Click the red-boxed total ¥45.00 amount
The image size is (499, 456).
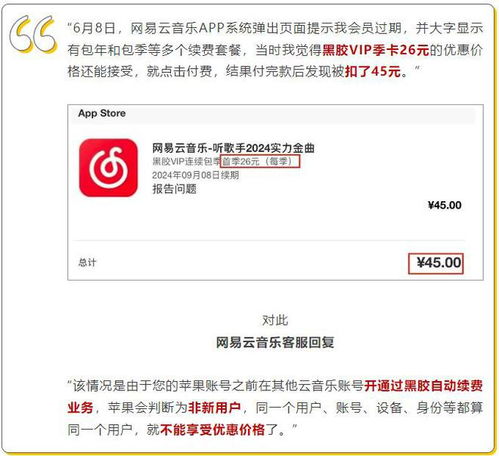436,263
